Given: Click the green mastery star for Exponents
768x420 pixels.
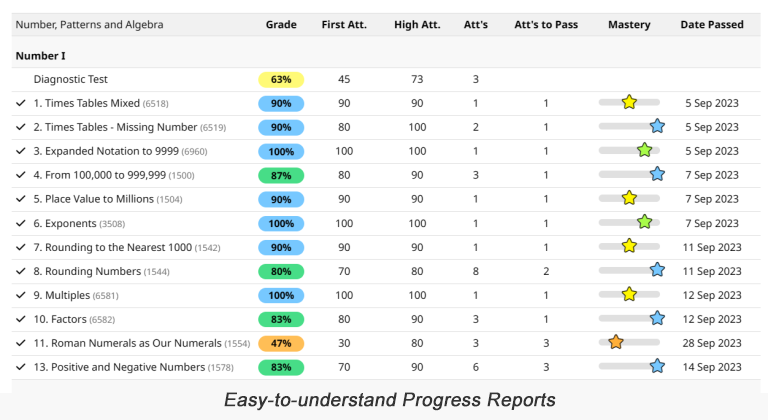Looking at the screenshot, I should point(645,222).
